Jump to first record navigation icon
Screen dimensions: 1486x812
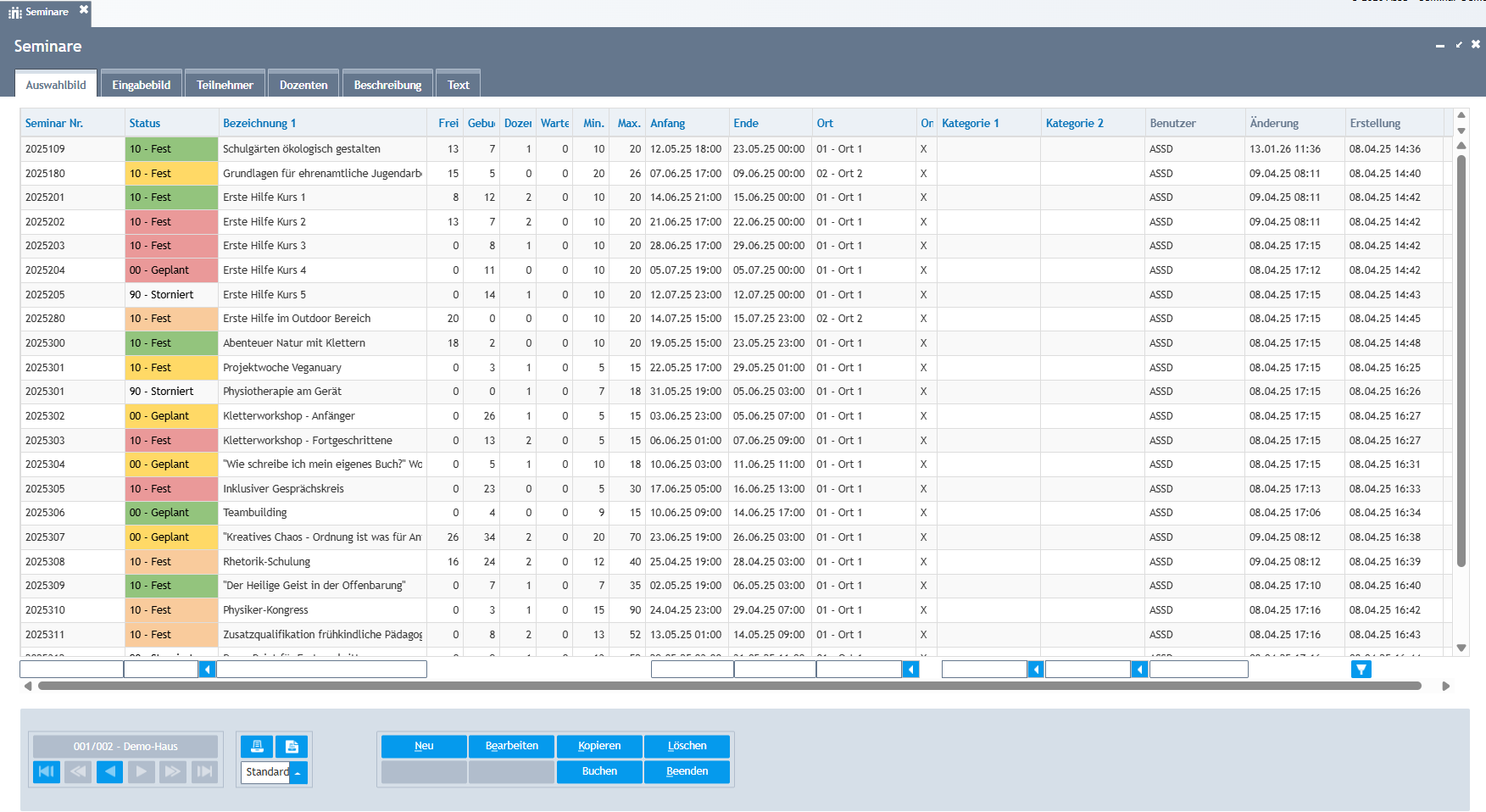pyautogui.click(x=47, y=771)
